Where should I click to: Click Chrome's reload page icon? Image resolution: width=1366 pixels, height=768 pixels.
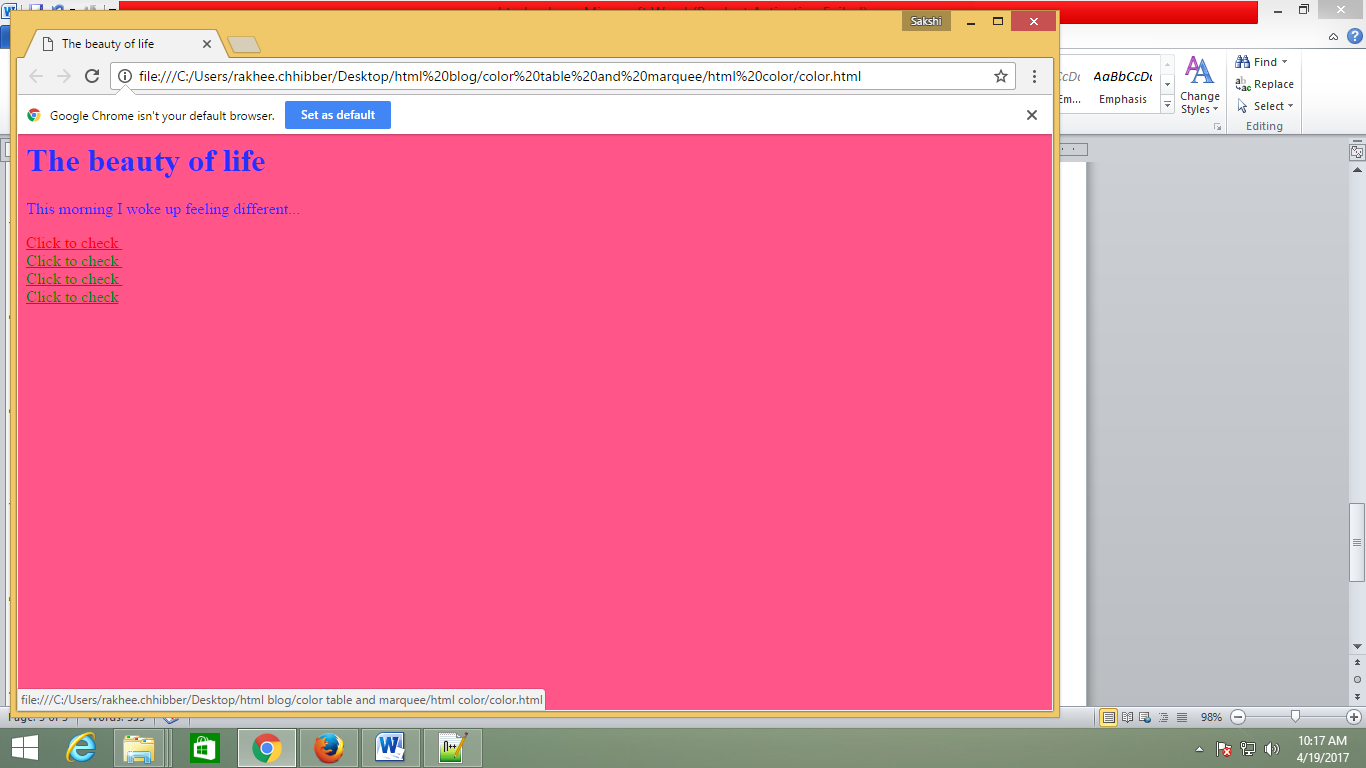(x=92, y=75)
